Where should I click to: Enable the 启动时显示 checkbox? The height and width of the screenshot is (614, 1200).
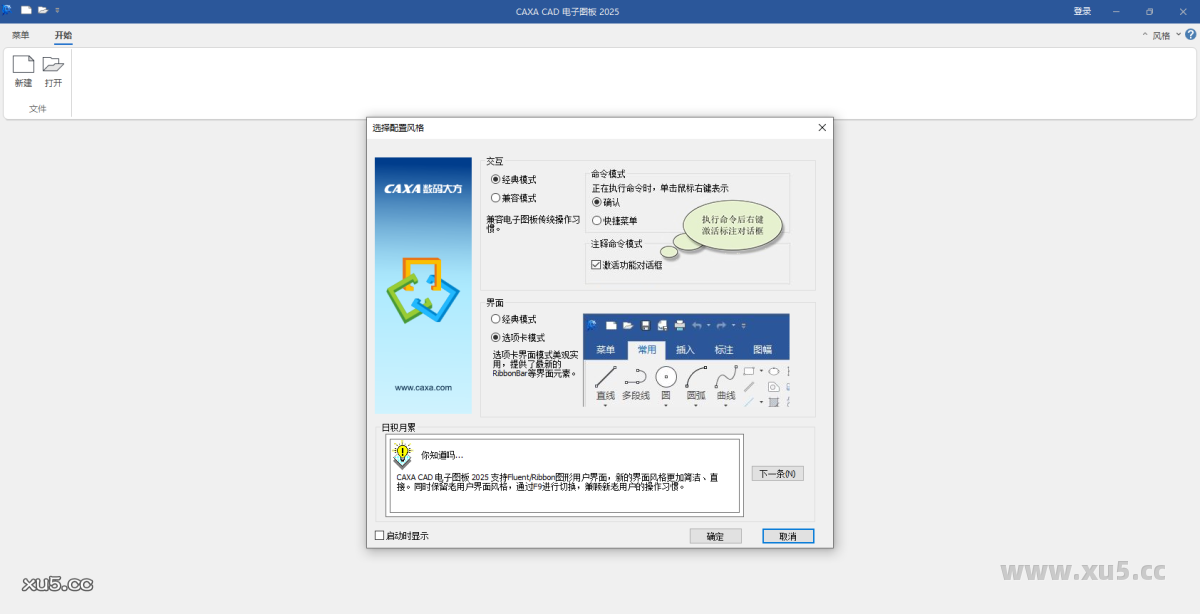[379, 535]
